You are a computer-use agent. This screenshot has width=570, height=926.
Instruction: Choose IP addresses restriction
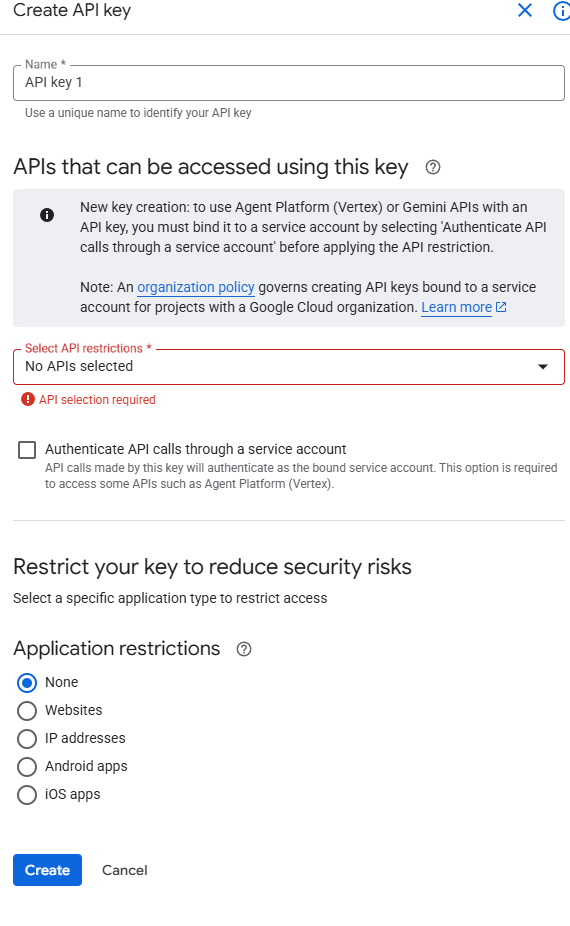click(x=27, y=739)
